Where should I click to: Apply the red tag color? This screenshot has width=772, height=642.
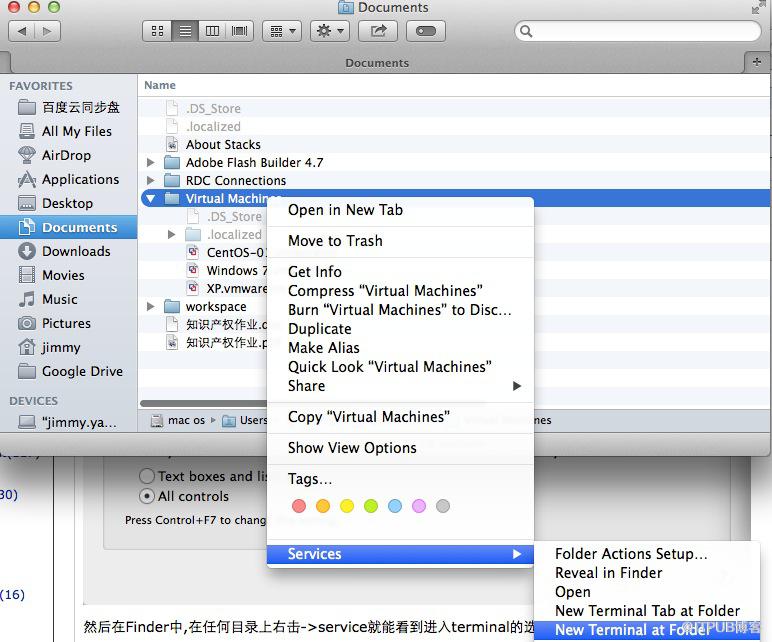pos(299,506)
